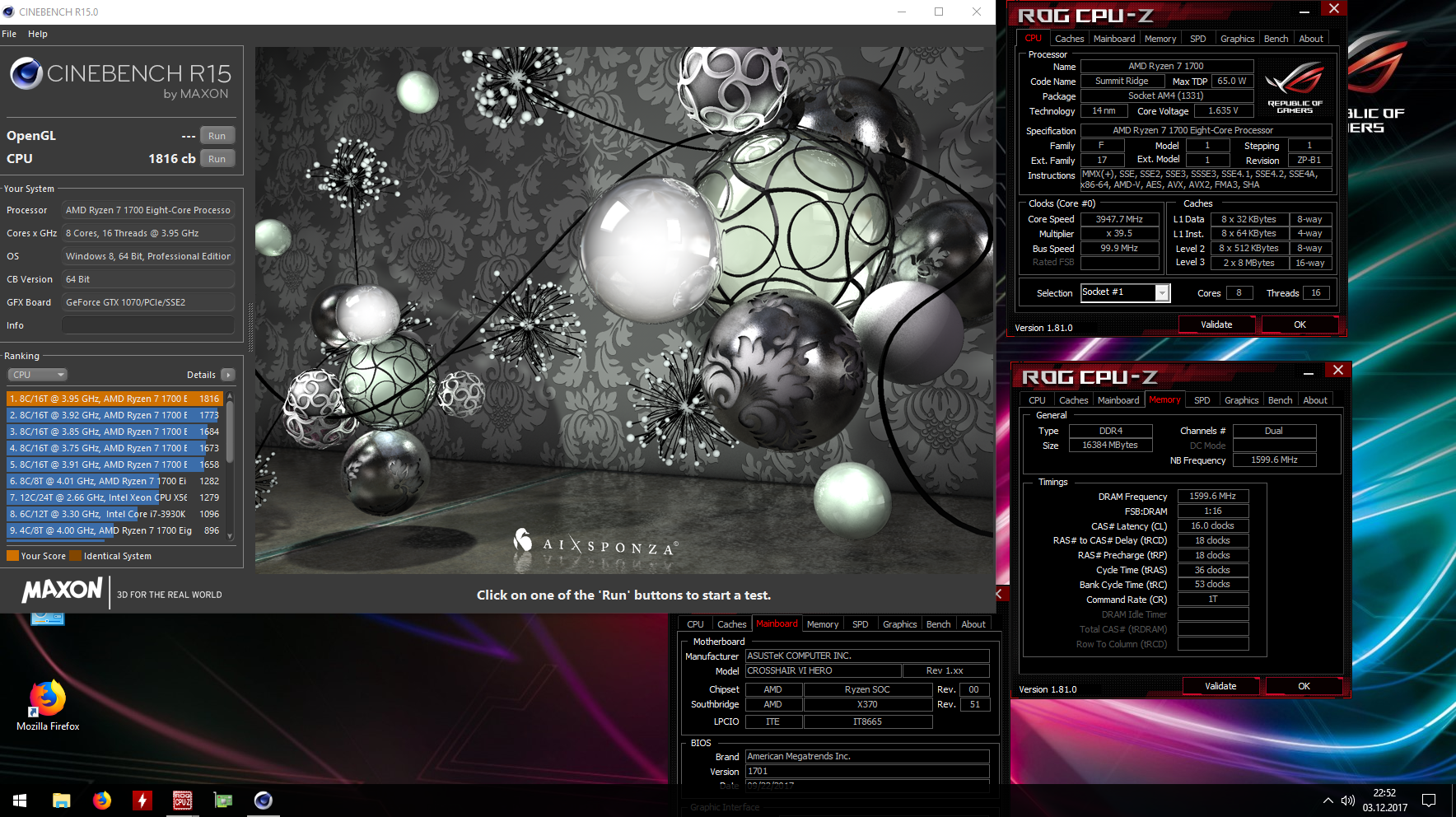Minimize the Cinebench R15.0 window
1456x817 pixels.
pos(902,12)
